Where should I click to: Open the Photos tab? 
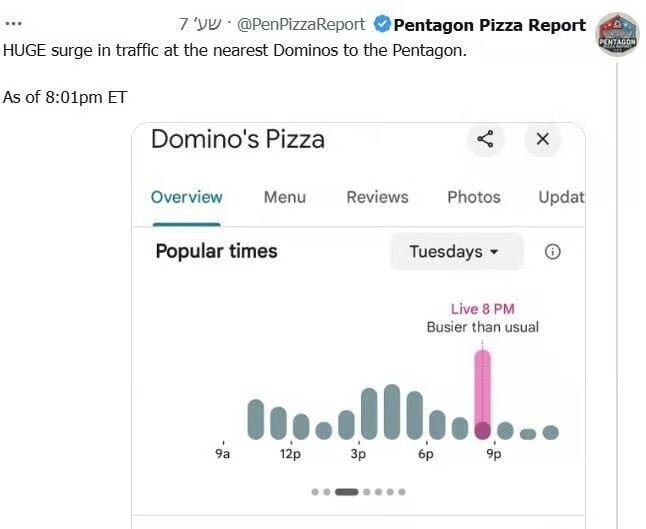point(474,197)
